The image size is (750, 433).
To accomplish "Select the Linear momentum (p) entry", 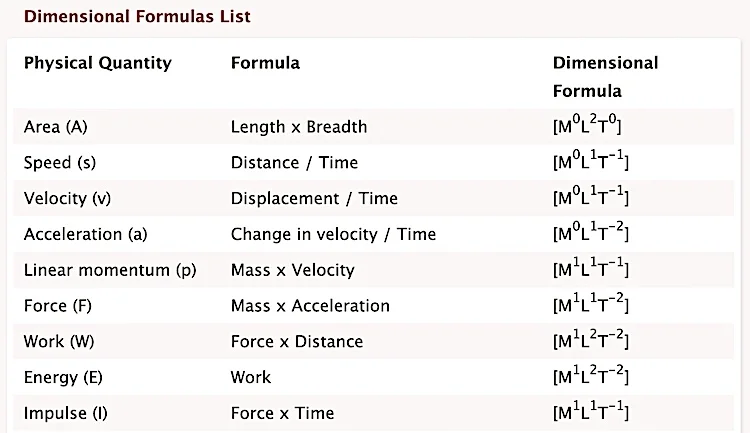I will (110, 270).
